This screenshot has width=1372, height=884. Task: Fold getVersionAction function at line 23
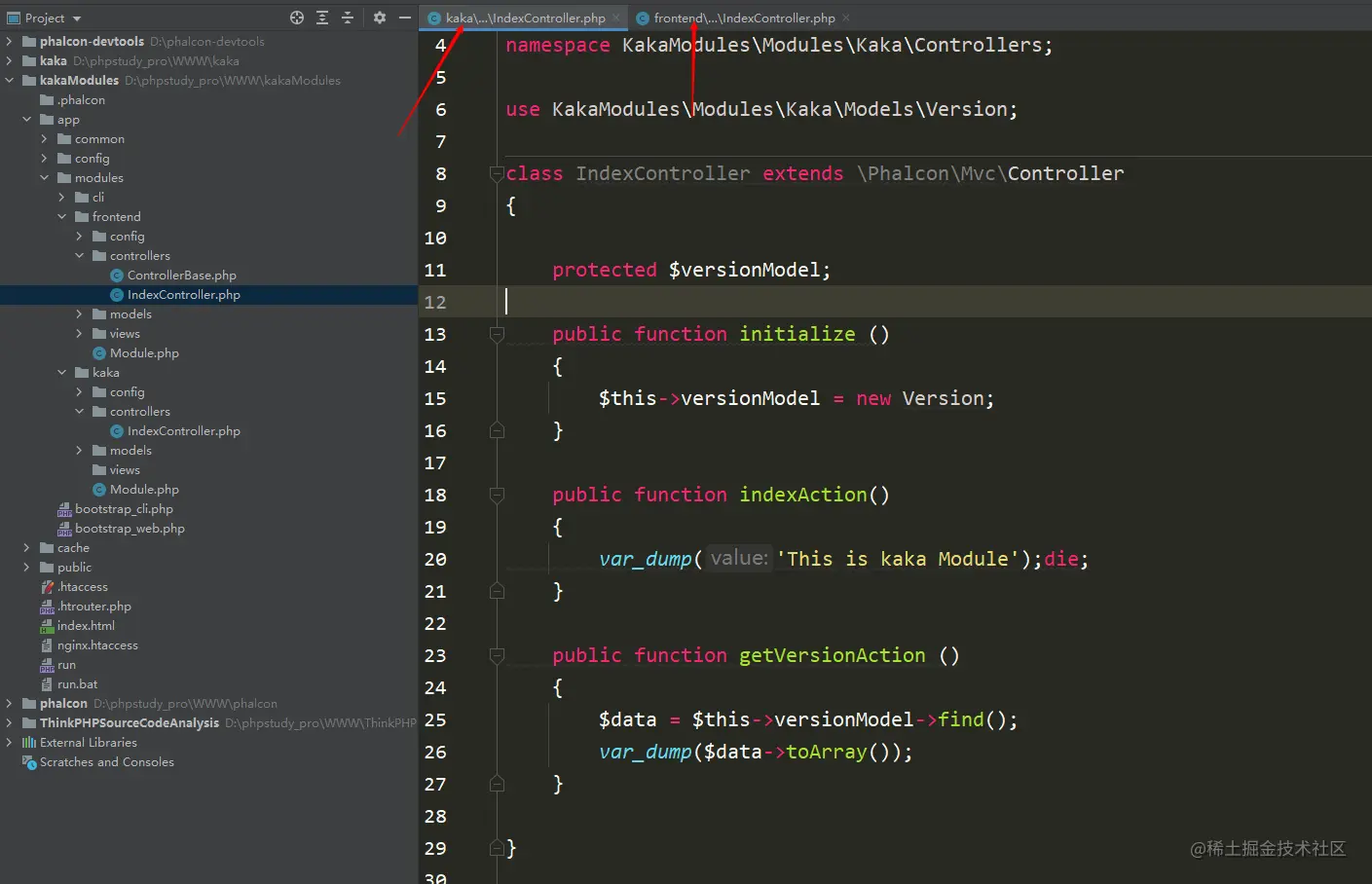click(x=497, y=655)
